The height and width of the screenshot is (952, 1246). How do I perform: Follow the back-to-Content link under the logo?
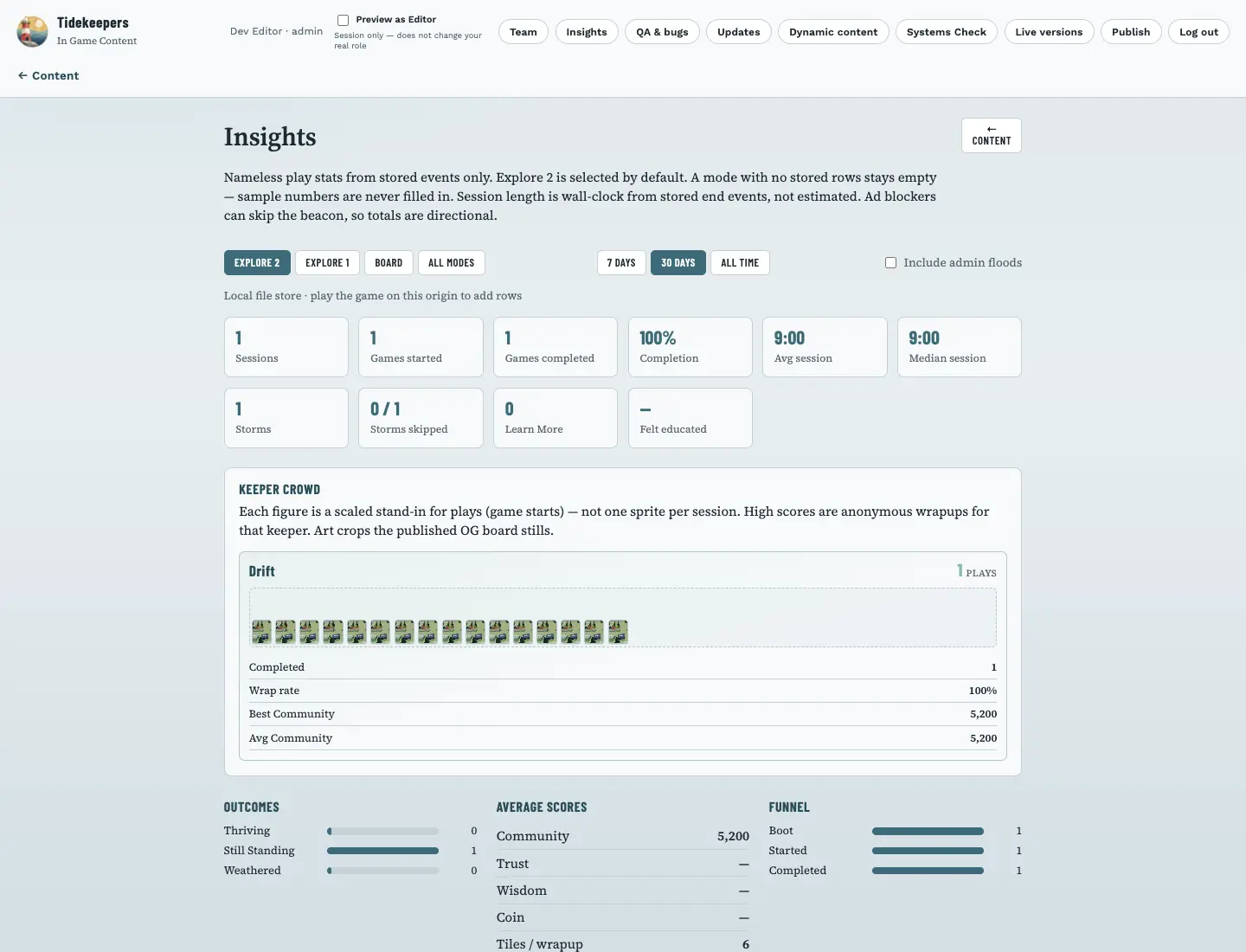[x=48, y=75]
